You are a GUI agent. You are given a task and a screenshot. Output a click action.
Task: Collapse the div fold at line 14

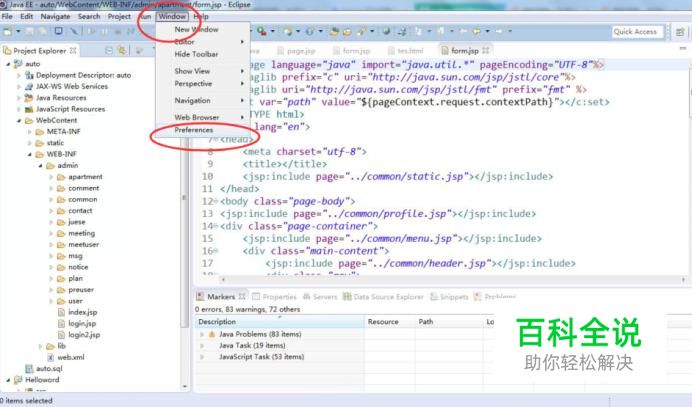click(216, 226)
